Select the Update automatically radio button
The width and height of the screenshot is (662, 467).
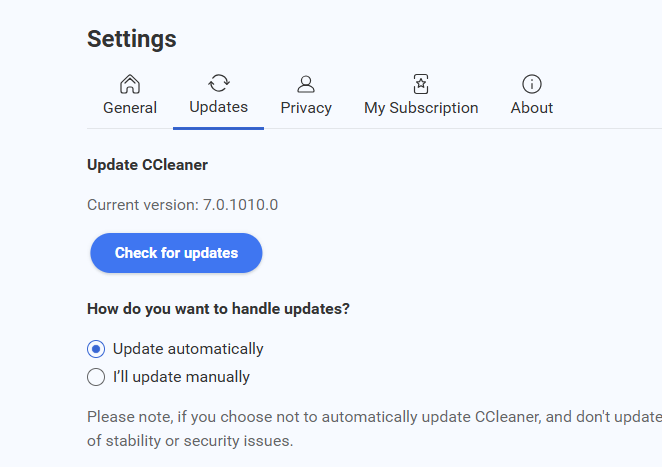coord(96,349)
